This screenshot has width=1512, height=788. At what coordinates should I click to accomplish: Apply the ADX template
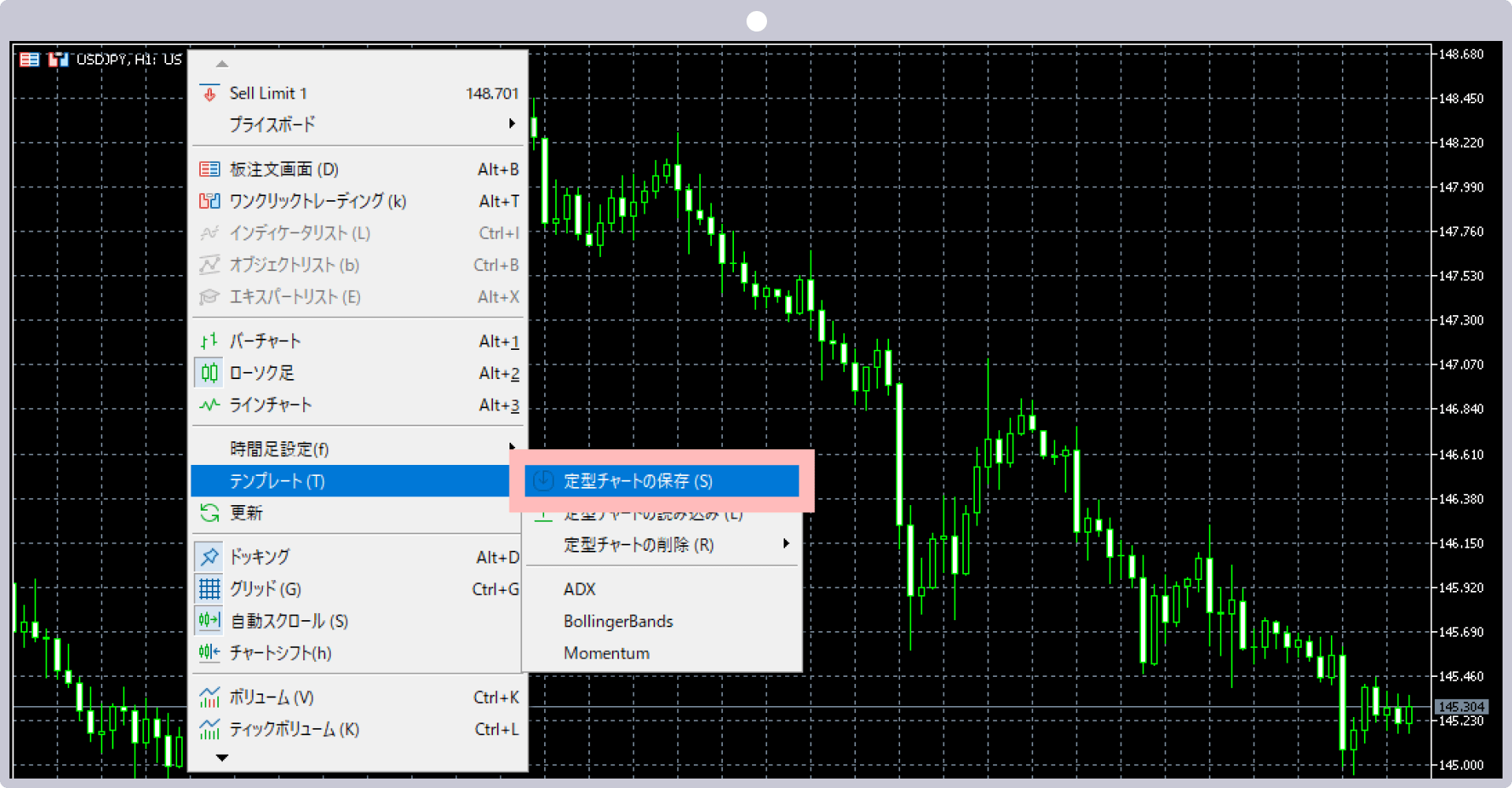580,589
